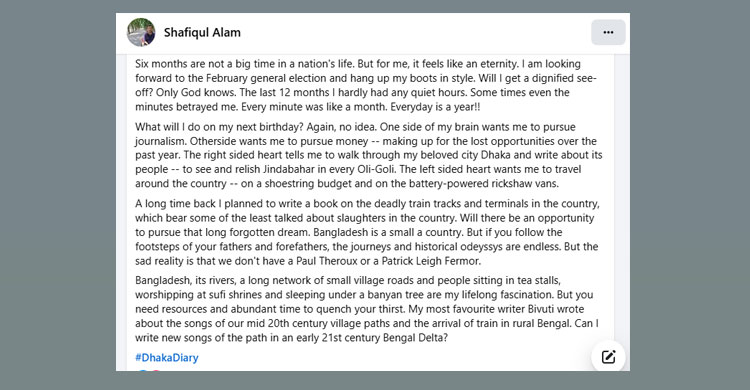750x390 pixels.
Task: Click the paragraph starting 'A long time back'
Action: pyautogui.click(x=367, y=232)
